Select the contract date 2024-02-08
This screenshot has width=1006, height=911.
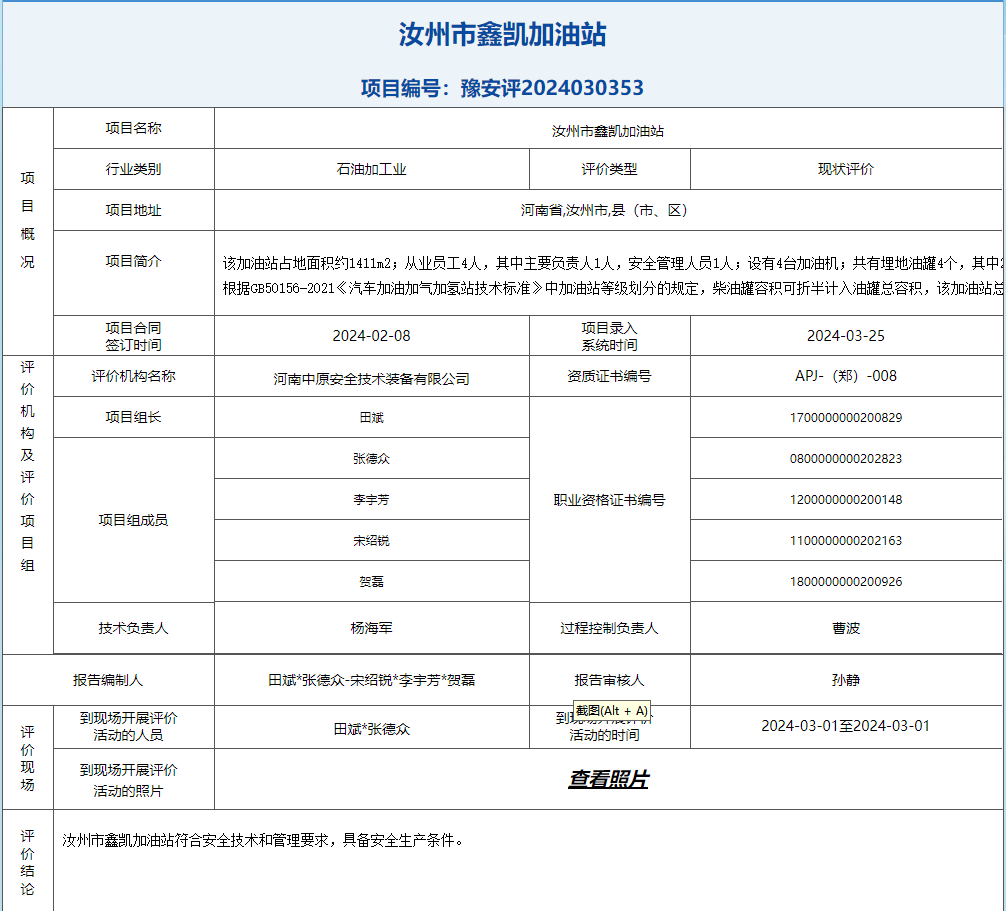pyautogui.click(x=371, y=336)
